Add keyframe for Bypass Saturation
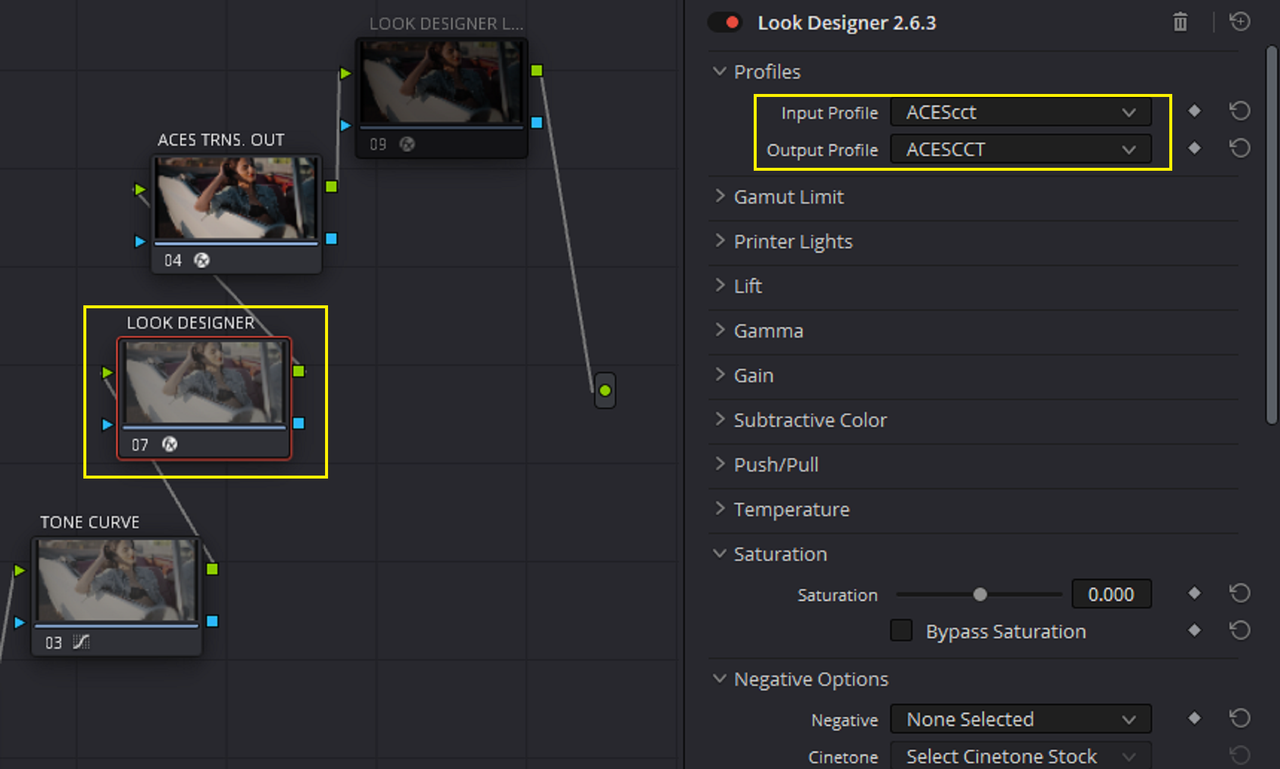1280x769 pixels. tap(1194, 630)
